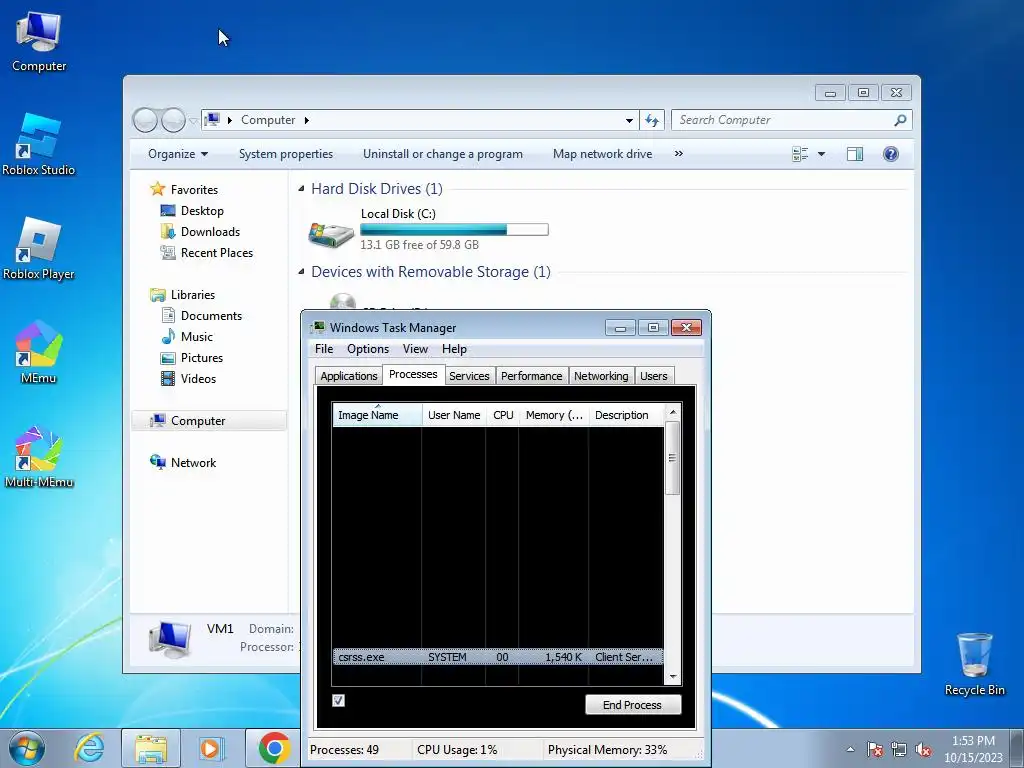Open Internet Explorer from taskbar
This screenshot has width=1024, height=768.
89,748
